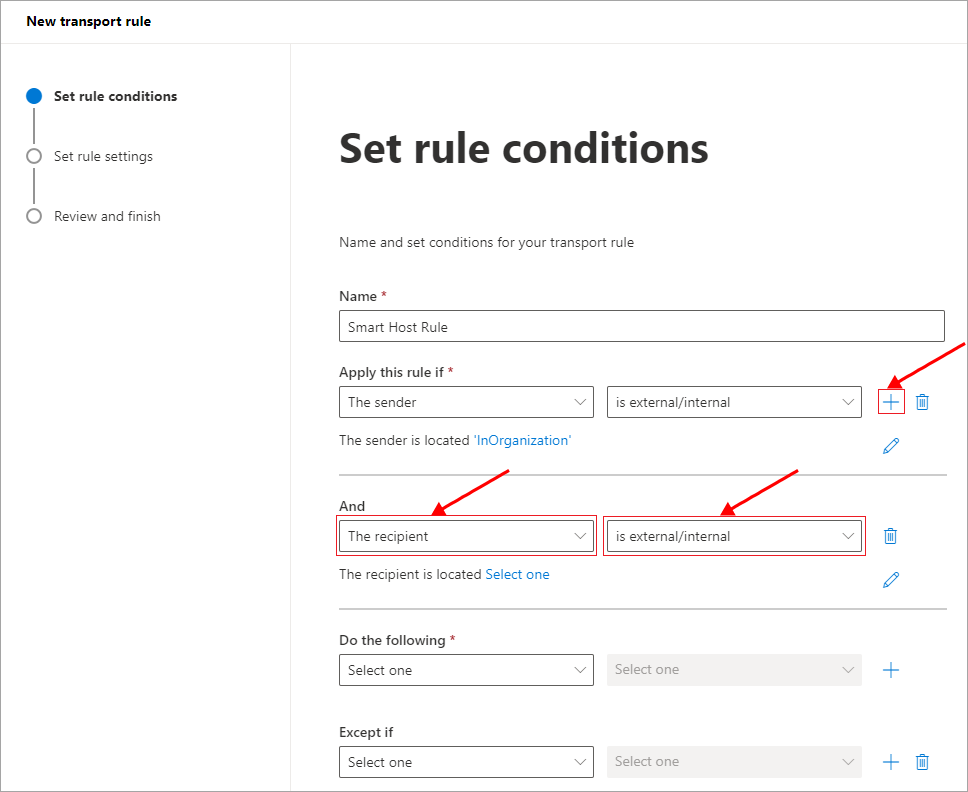968x792 pixels.
Task: Click 'Select one' recipient location link
Action: point(517,574)
